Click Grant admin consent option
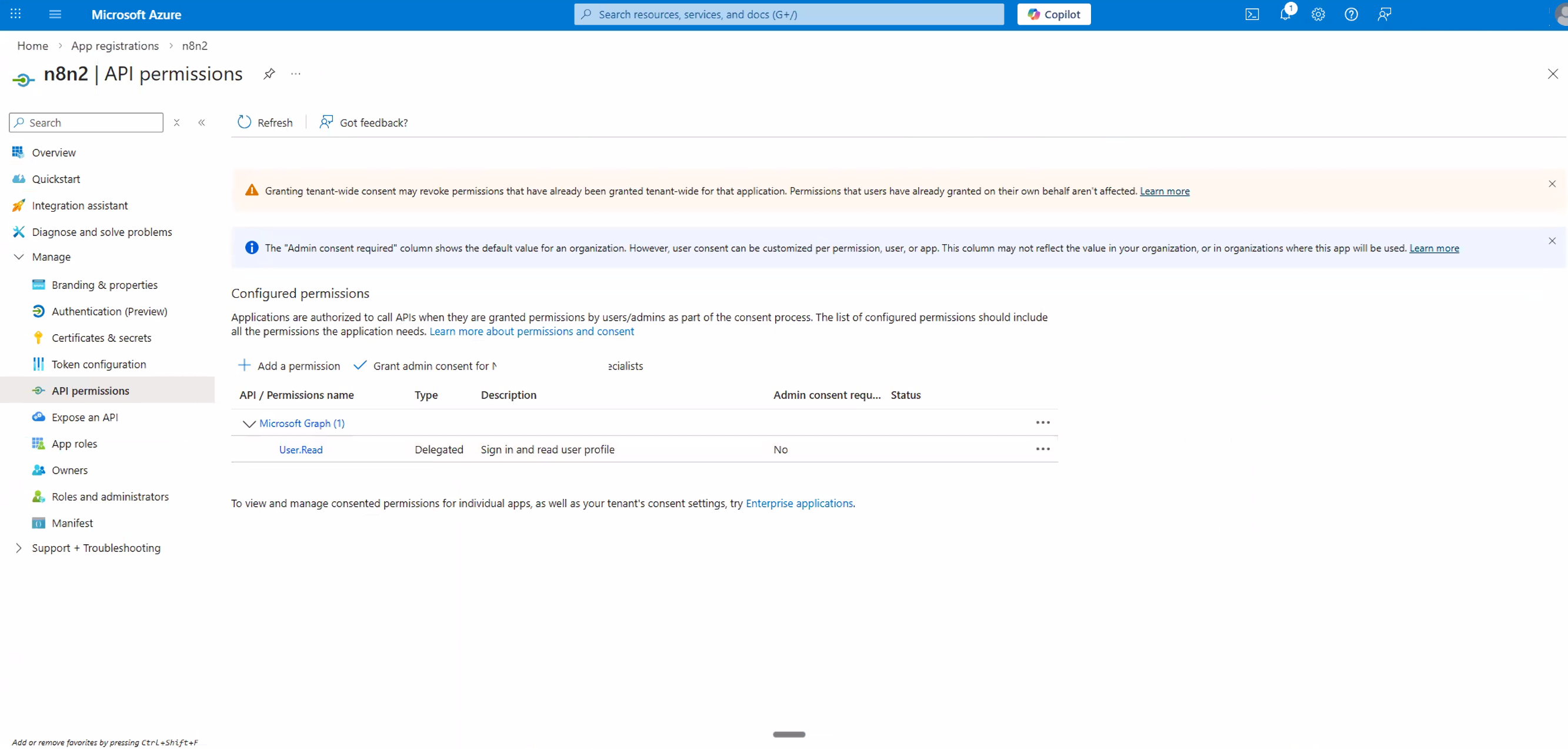1568x749 pixels. click(x=424, y=365)
